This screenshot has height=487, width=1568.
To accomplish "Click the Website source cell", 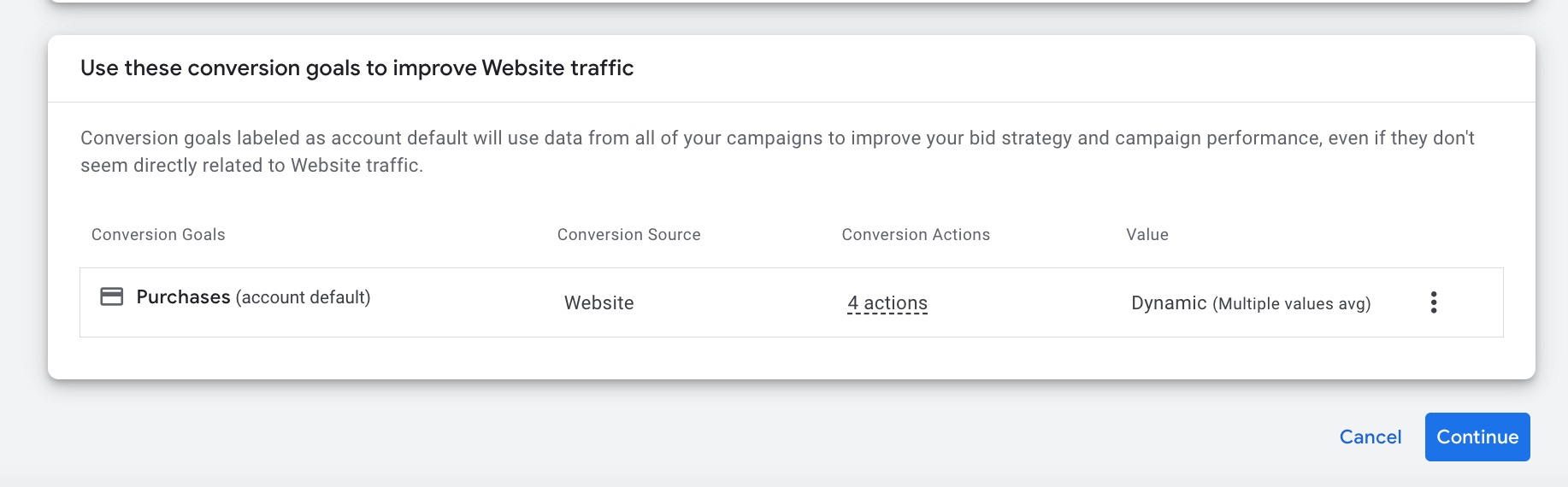I will [x=599, y=303].
